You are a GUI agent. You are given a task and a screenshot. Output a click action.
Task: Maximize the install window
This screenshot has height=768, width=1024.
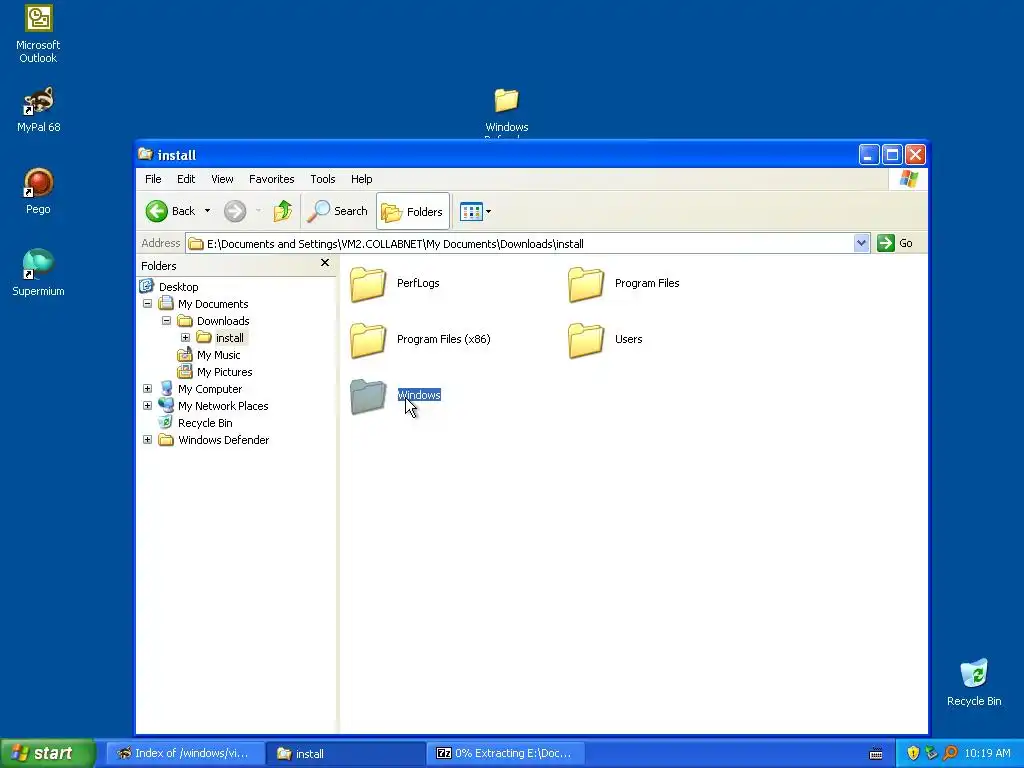(892, 155)
